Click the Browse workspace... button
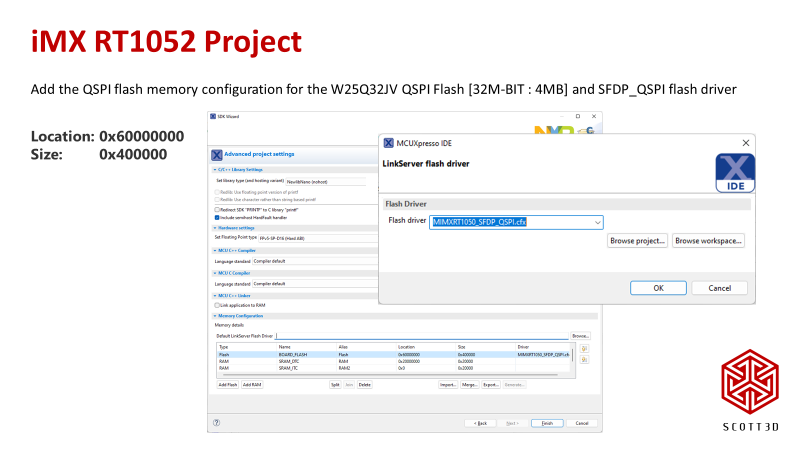The image size is (800, 450). point(708,241)
